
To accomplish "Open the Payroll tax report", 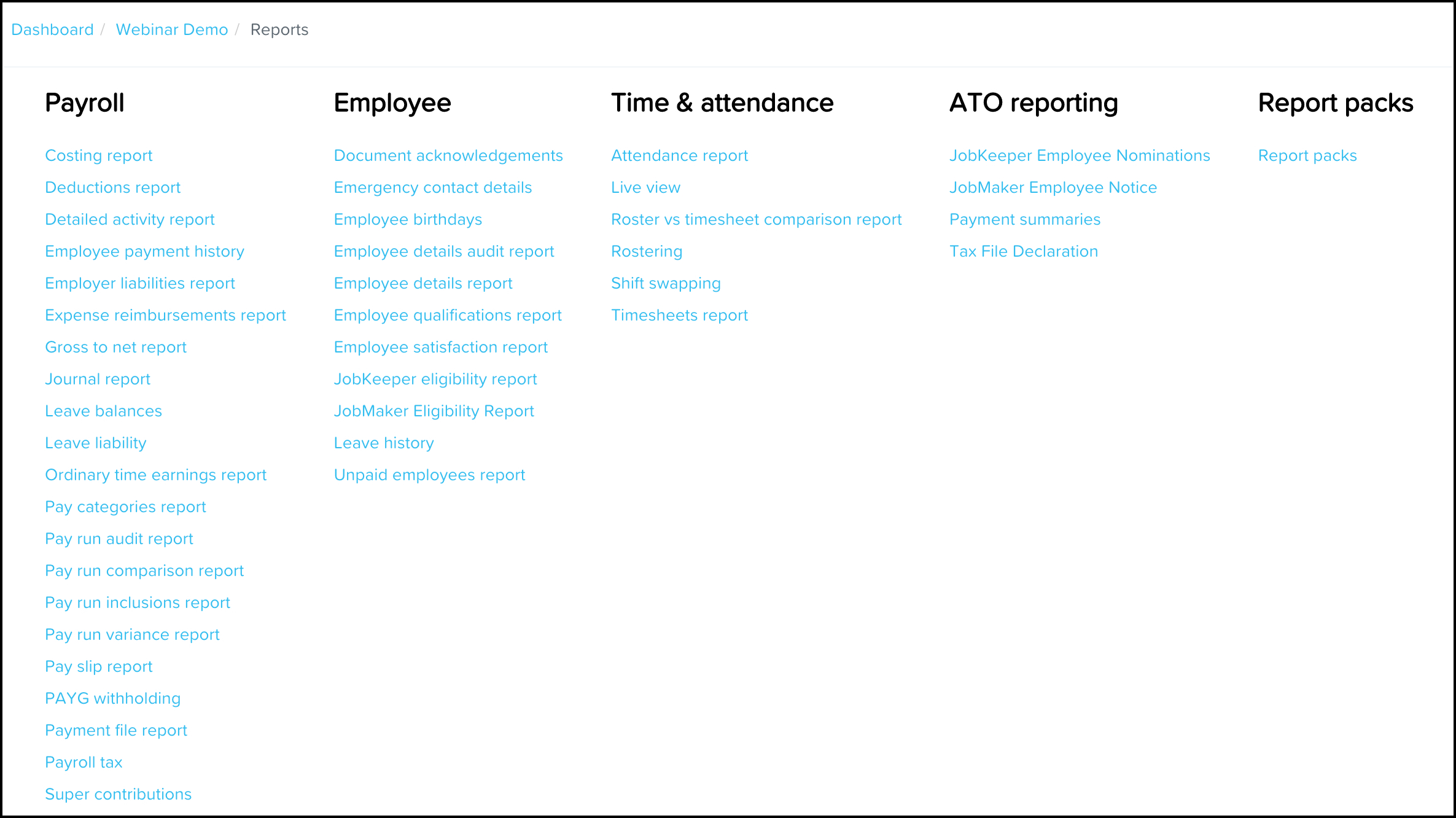I will 85,762.
